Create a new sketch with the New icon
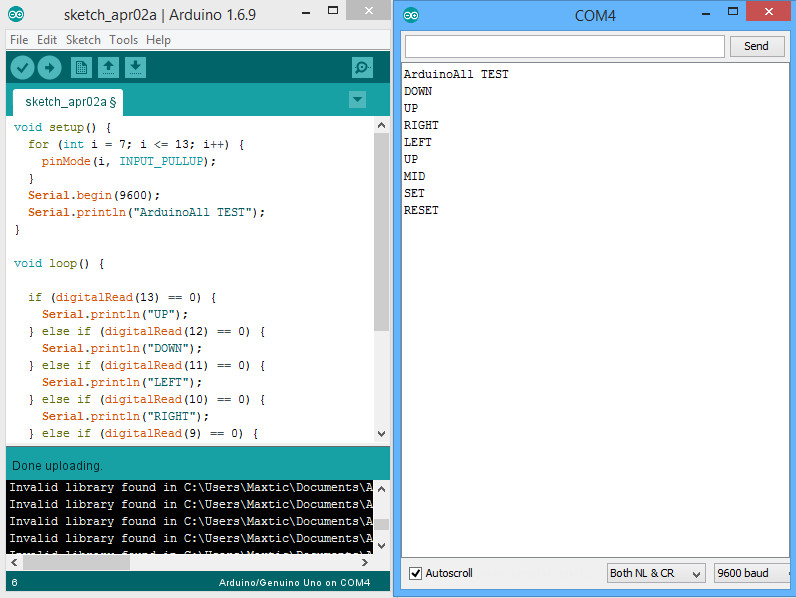Viewport: 796px width, 598px height. coord(81,68)
